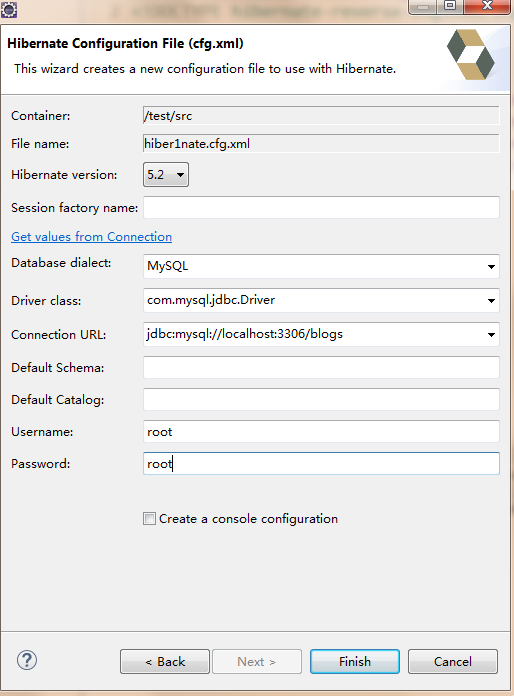Open the Driver class dropdown arrow

coord(491,301)
